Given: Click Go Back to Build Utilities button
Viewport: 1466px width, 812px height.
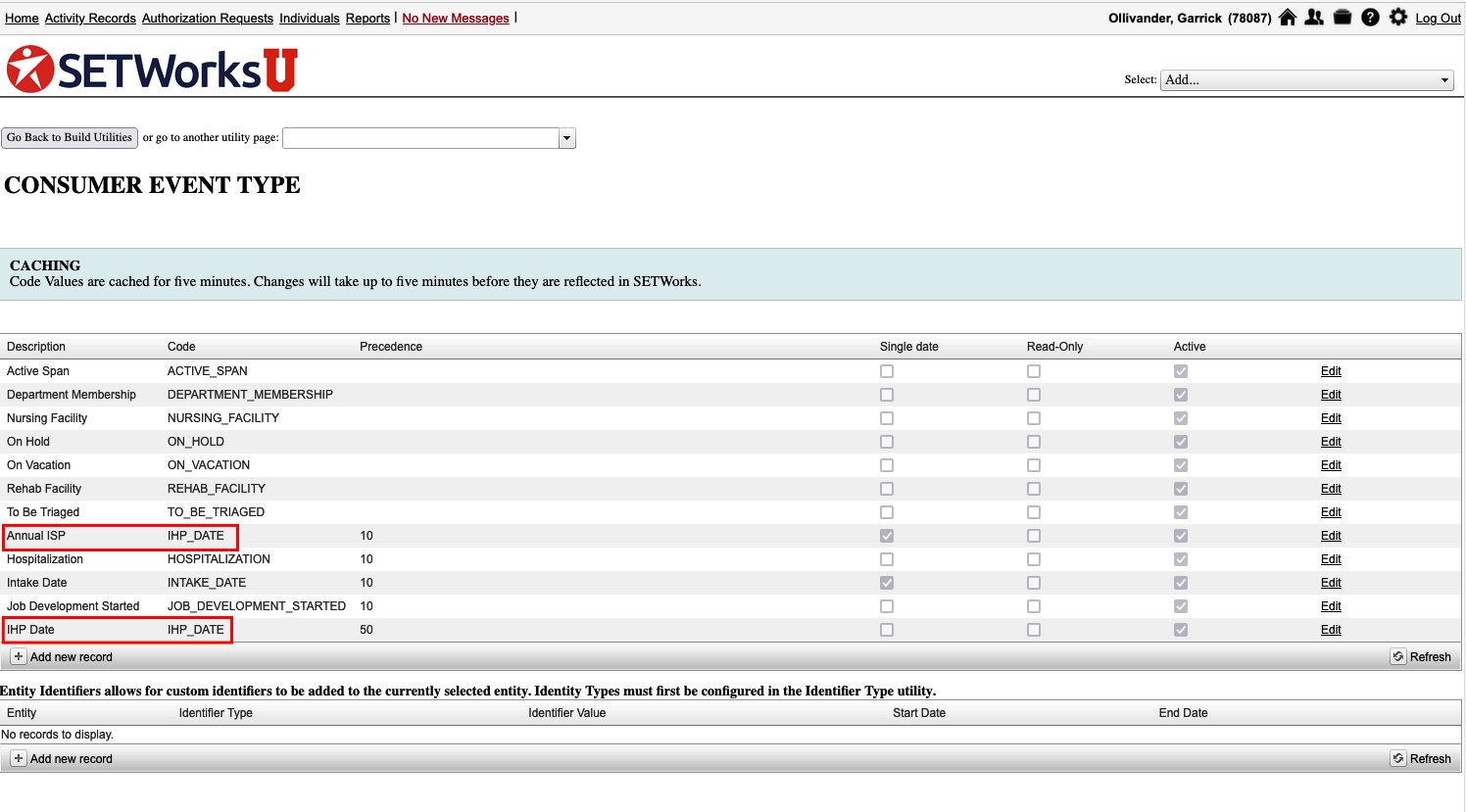Looking at the screenshot, I should 70,138.
